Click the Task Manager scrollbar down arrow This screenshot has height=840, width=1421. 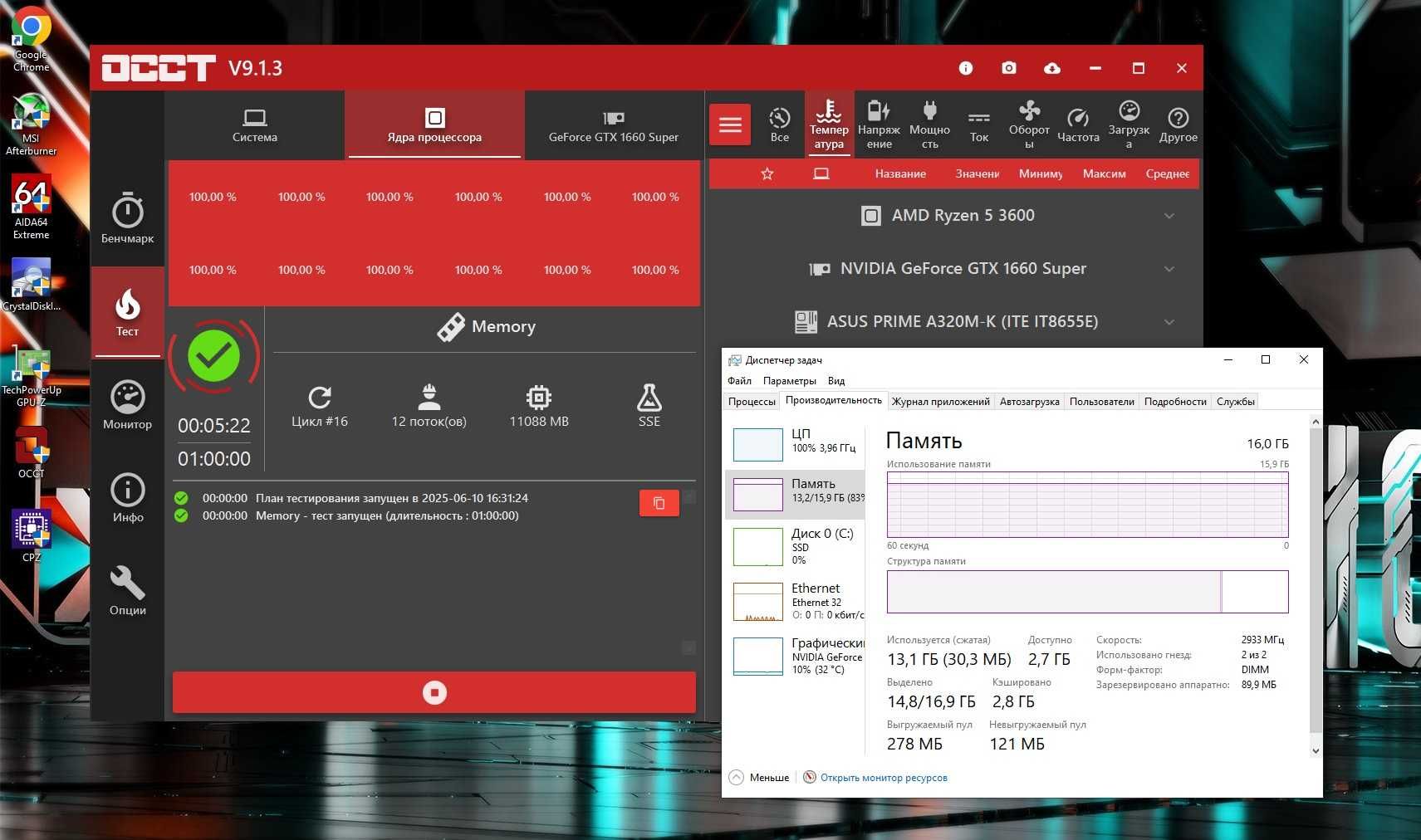point(1316,750)
